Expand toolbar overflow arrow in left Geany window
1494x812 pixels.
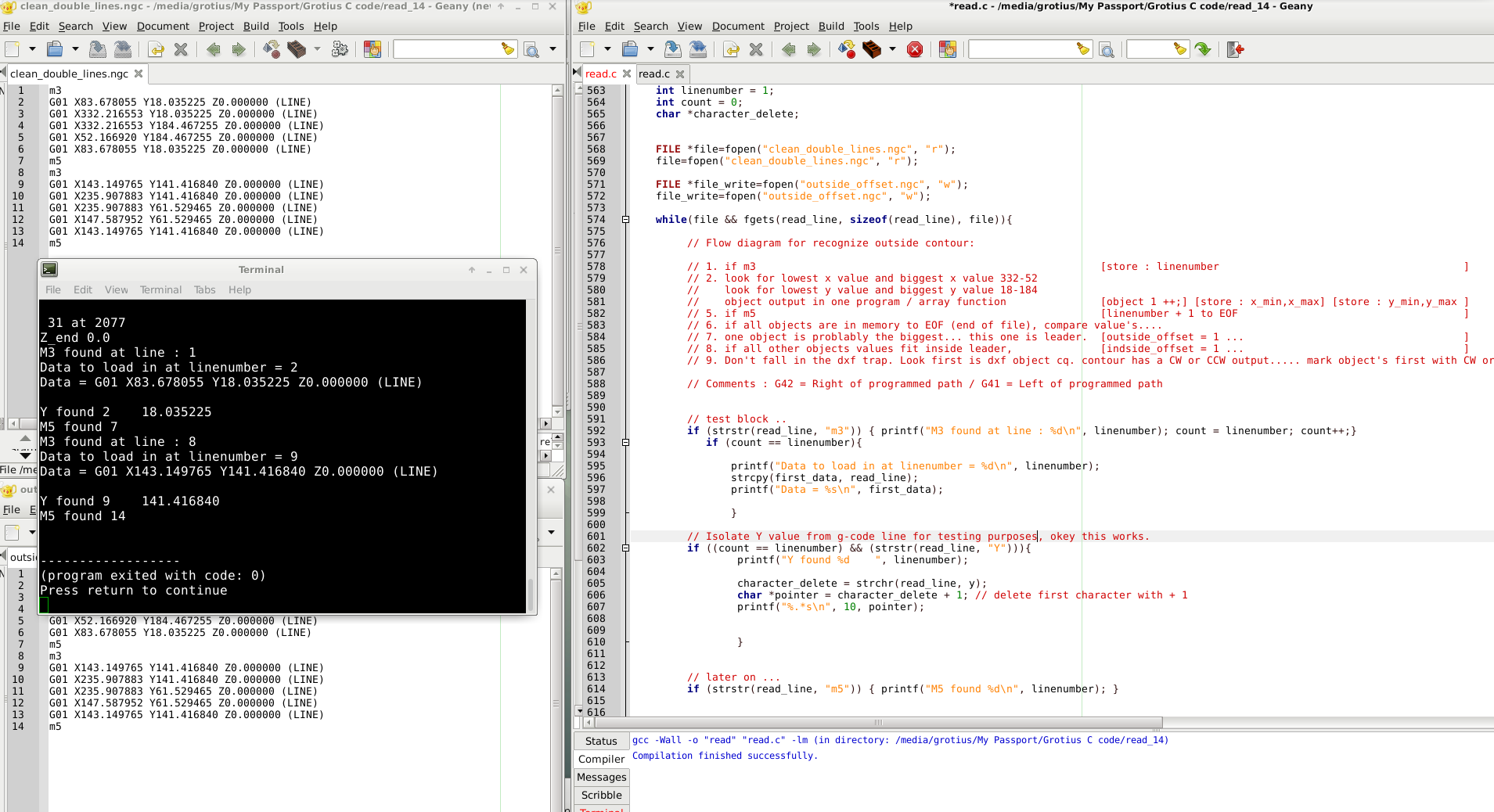553,49
